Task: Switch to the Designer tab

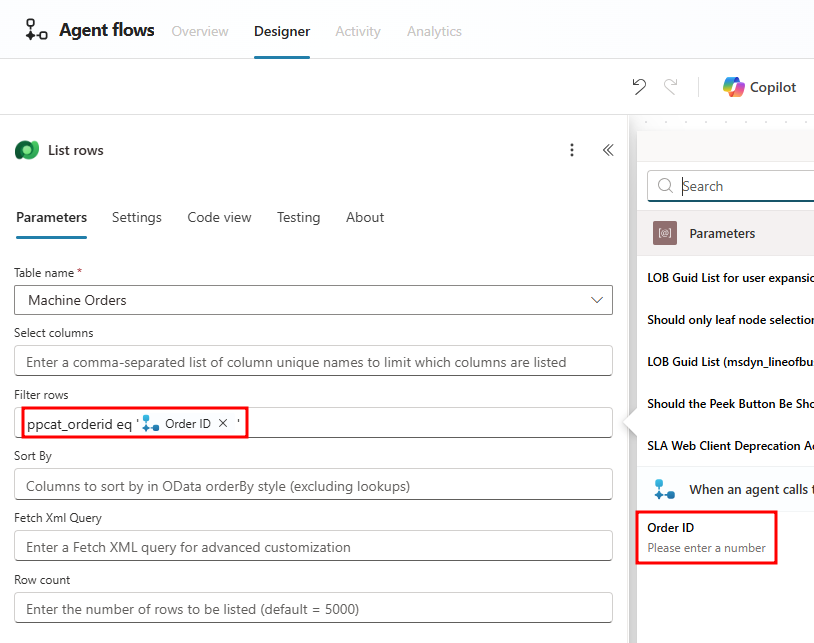Action: [x=282, y=31]
